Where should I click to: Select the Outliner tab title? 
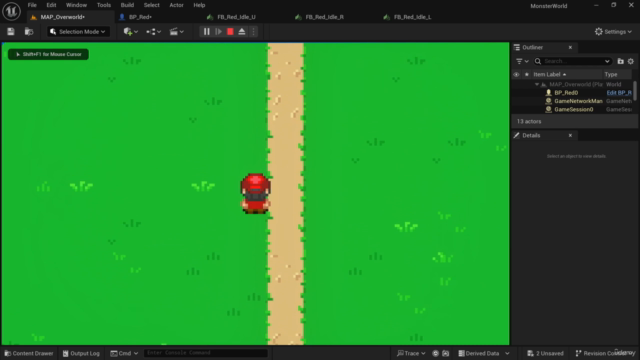point(532,47)
